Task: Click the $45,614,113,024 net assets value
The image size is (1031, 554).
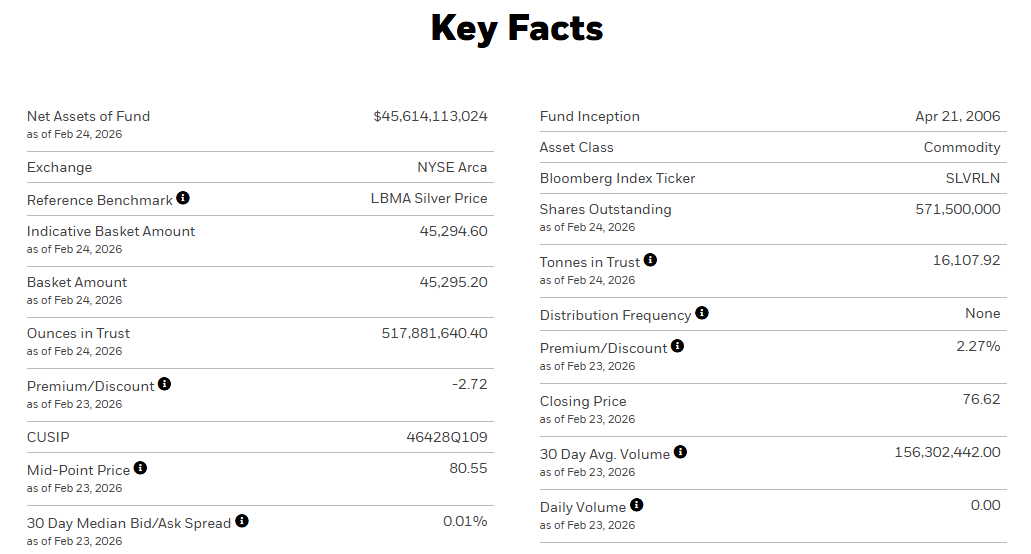Action: (430, 116)
